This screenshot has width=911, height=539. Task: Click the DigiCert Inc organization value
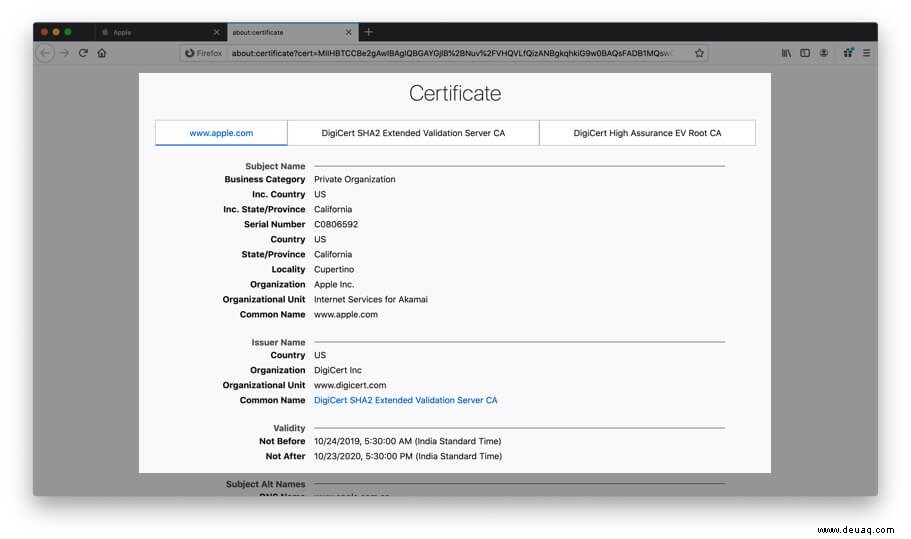338,371
